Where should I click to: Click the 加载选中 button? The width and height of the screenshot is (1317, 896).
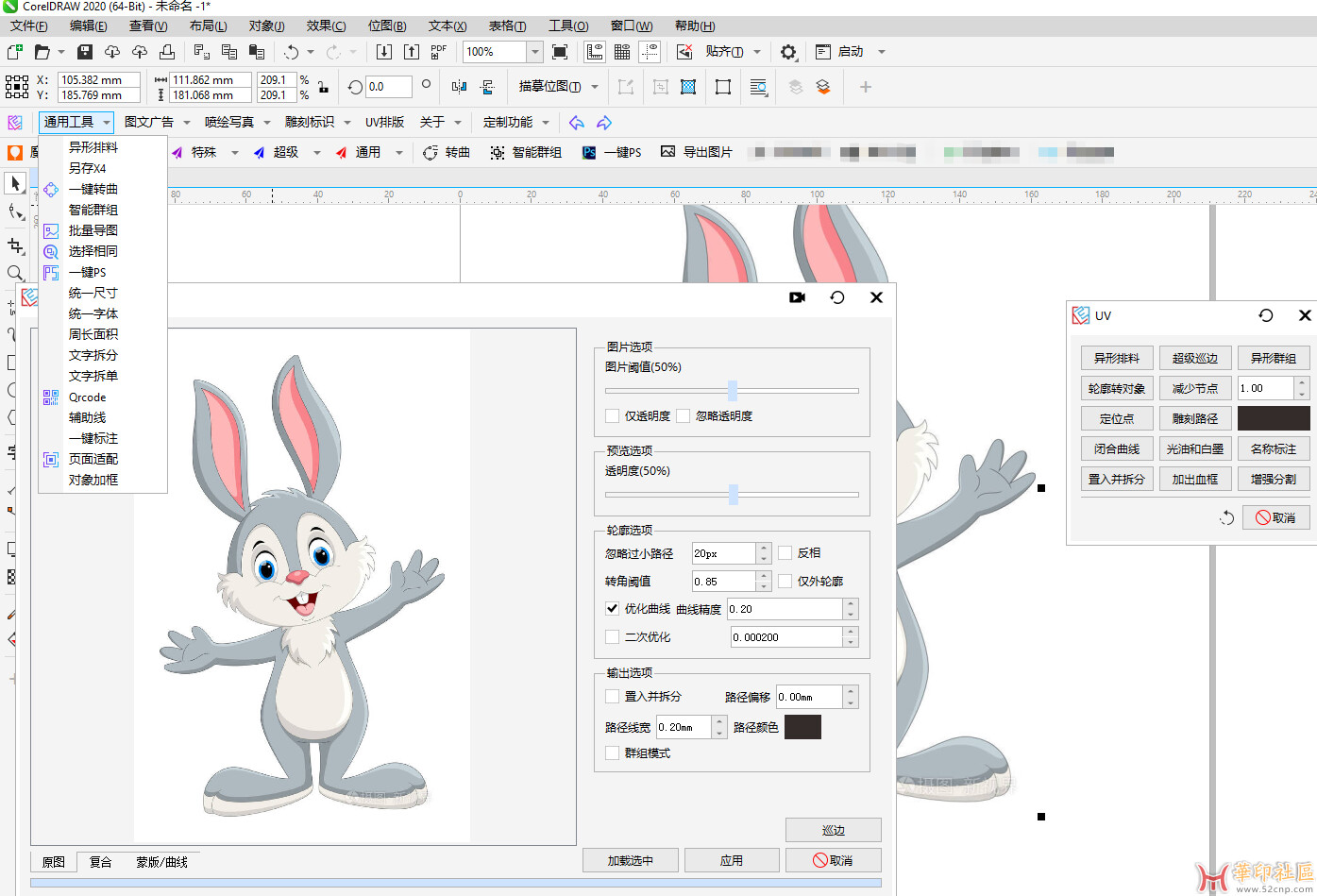pyautogui.click(x=630, y=860)
